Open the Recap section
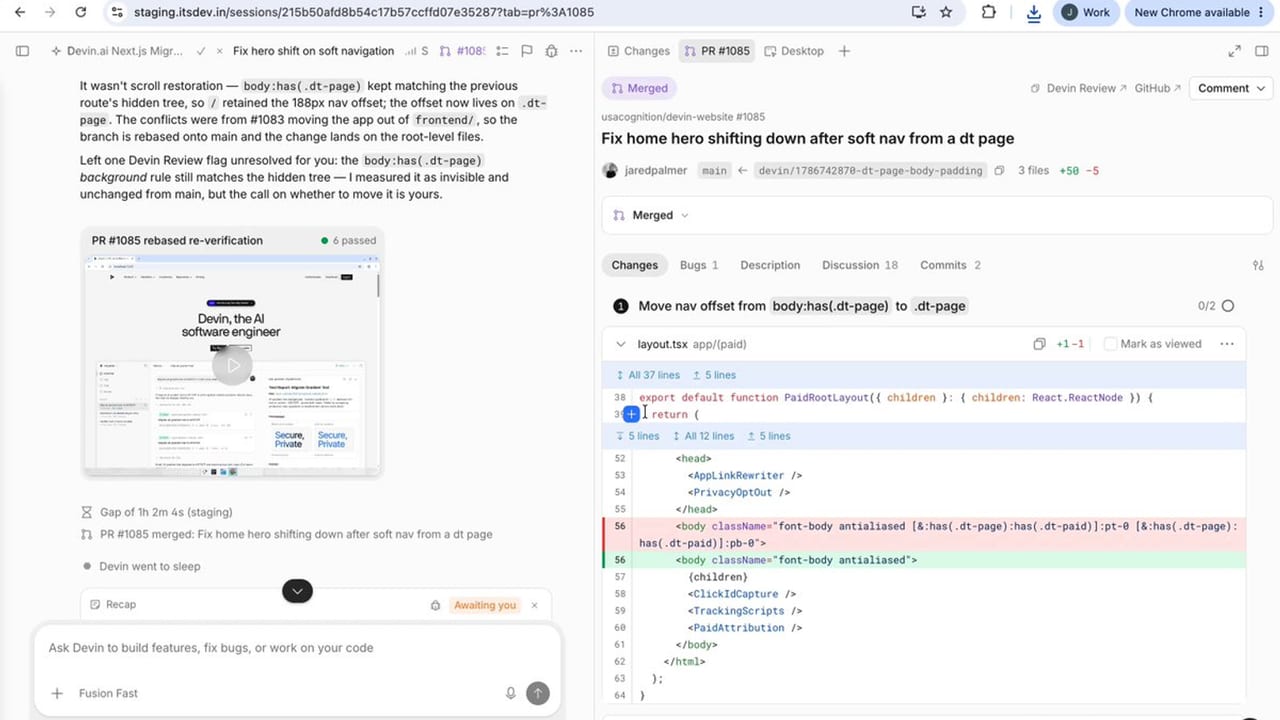The width and height of the screenshot is (1280, 720). click(113, 605)
